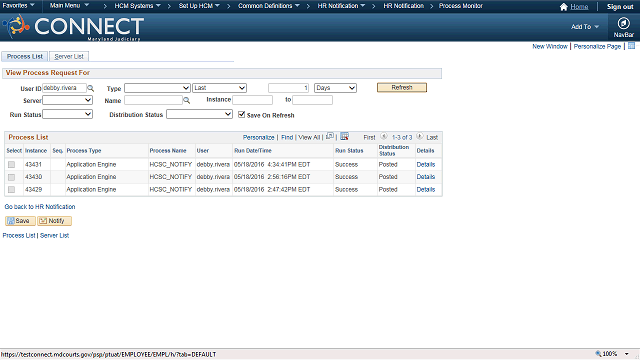Click the Process Monitor breadcrumb
This screenshot has height=360, width=640.
pos(461,6)
